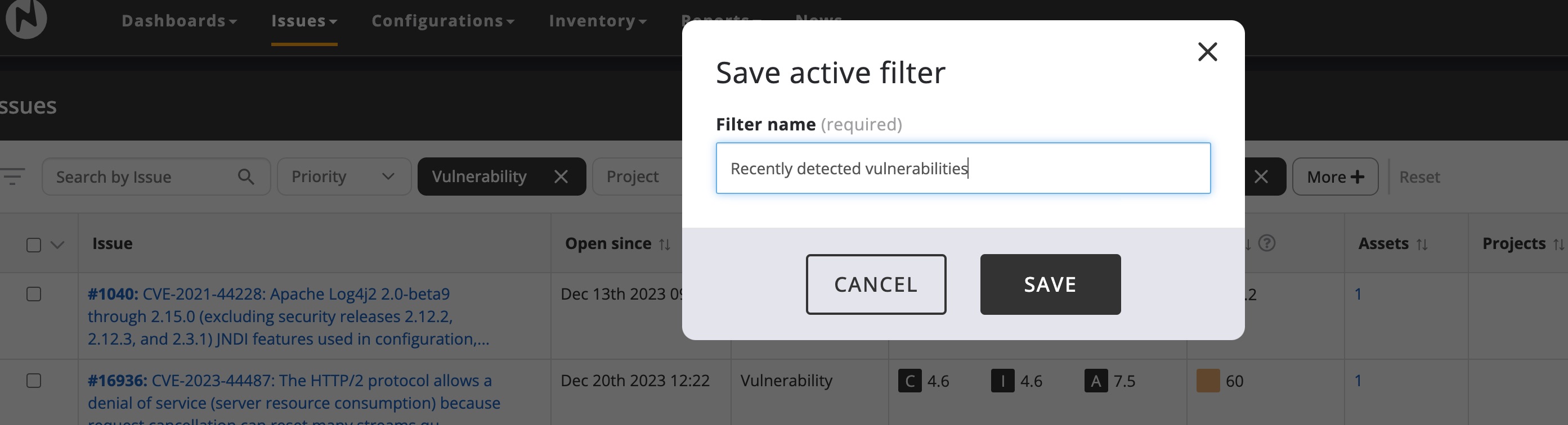
Task: Check the checkbox for issue #1040
Action: [34, 293]
